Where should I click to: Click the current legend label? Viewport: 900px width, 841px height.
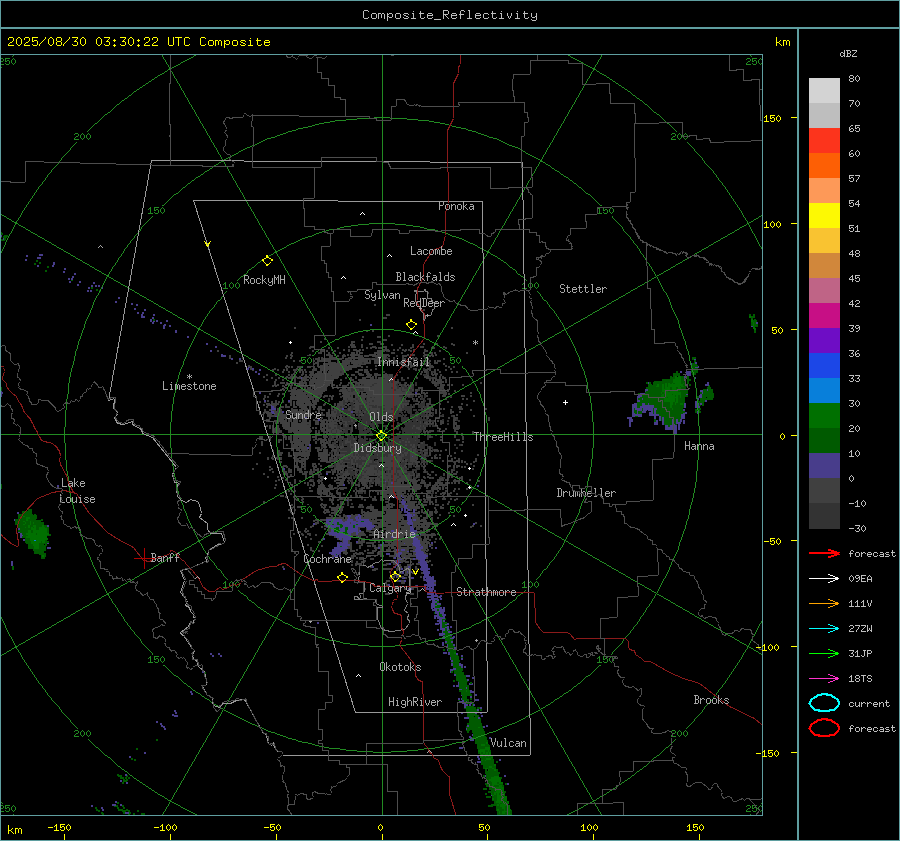[869, 703]
